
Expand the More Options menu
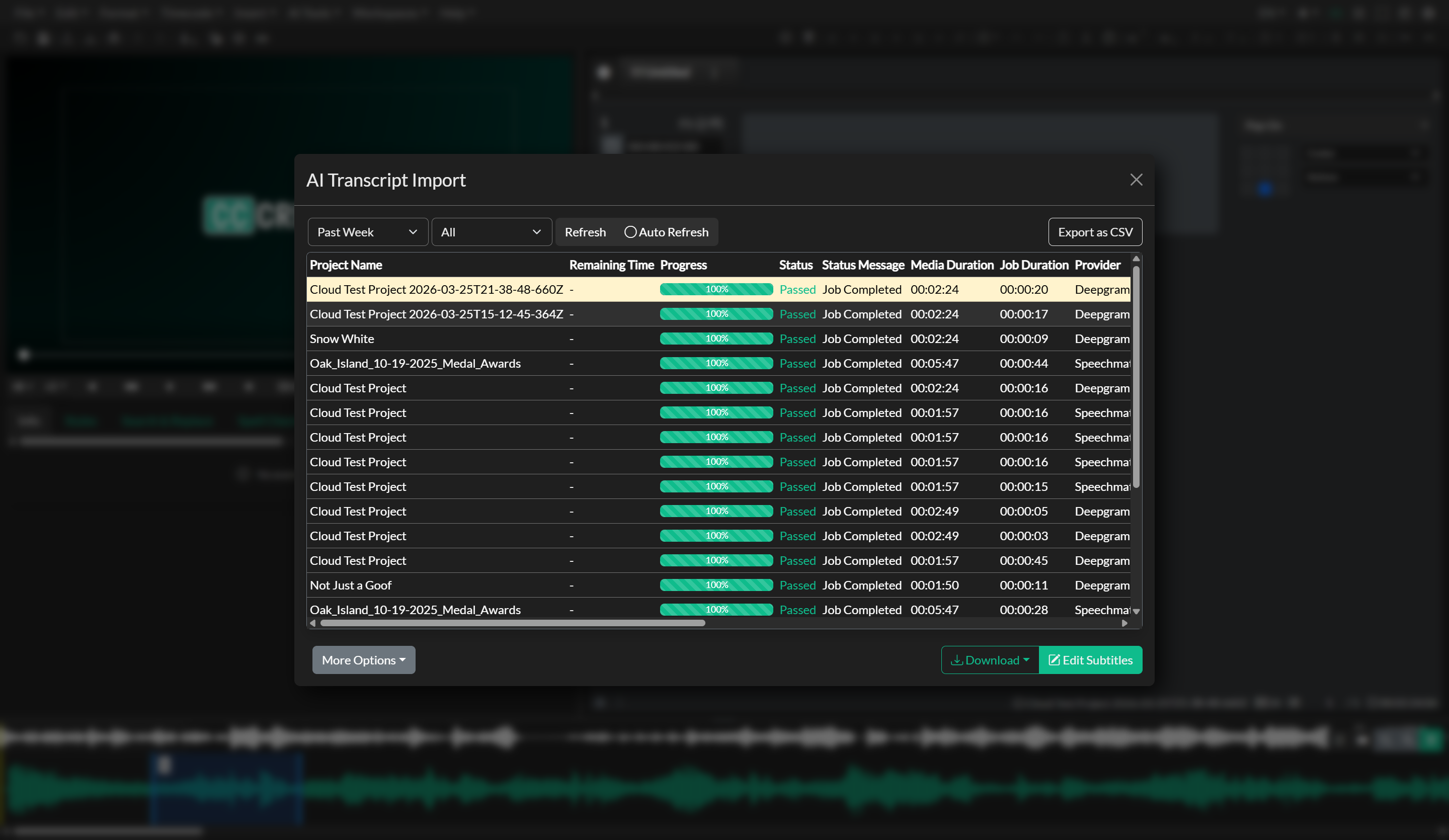(x=363, y=659)
